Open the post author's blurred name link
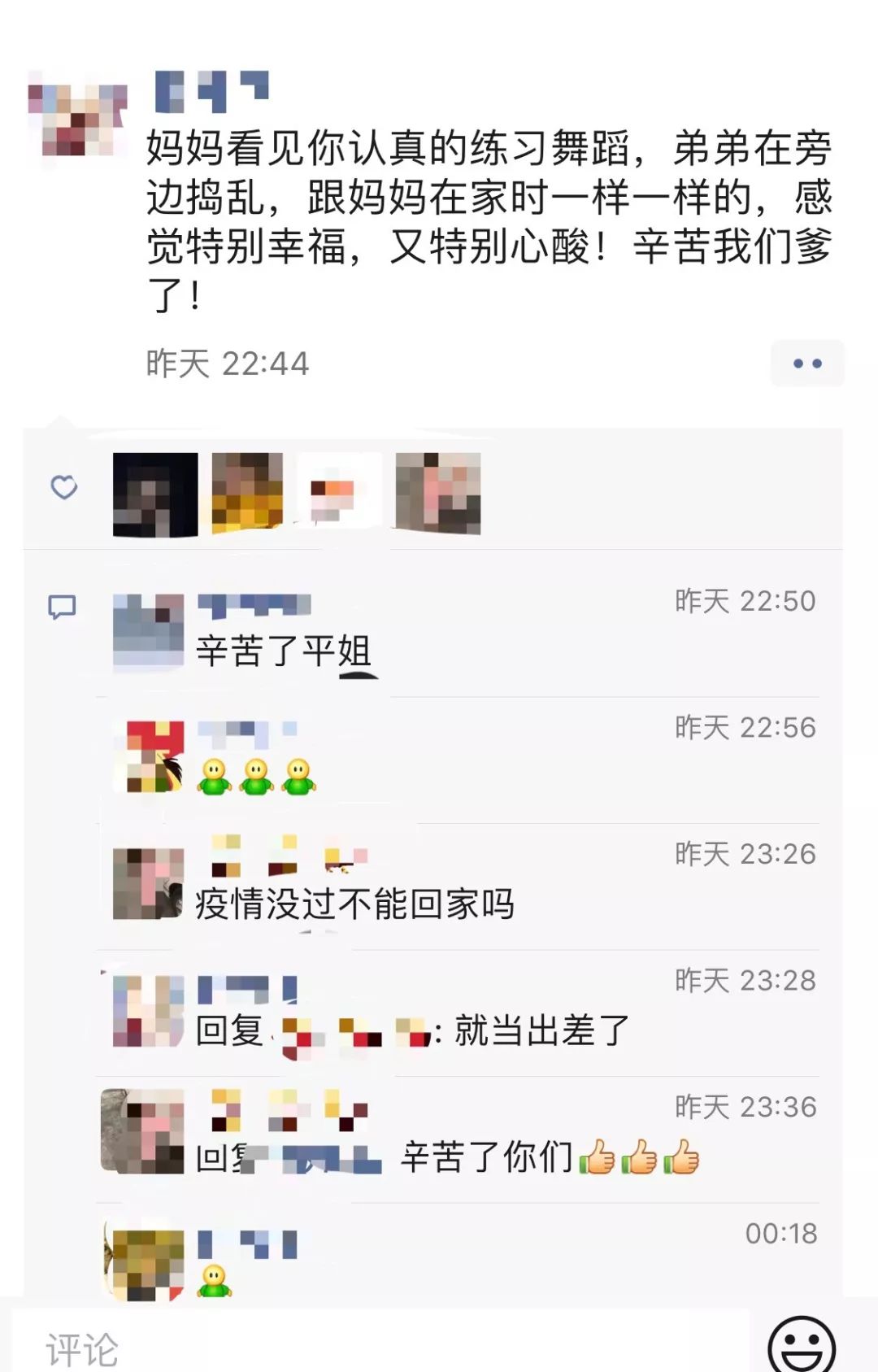Viewport: 878px width, 1372px height. (211, 92)
